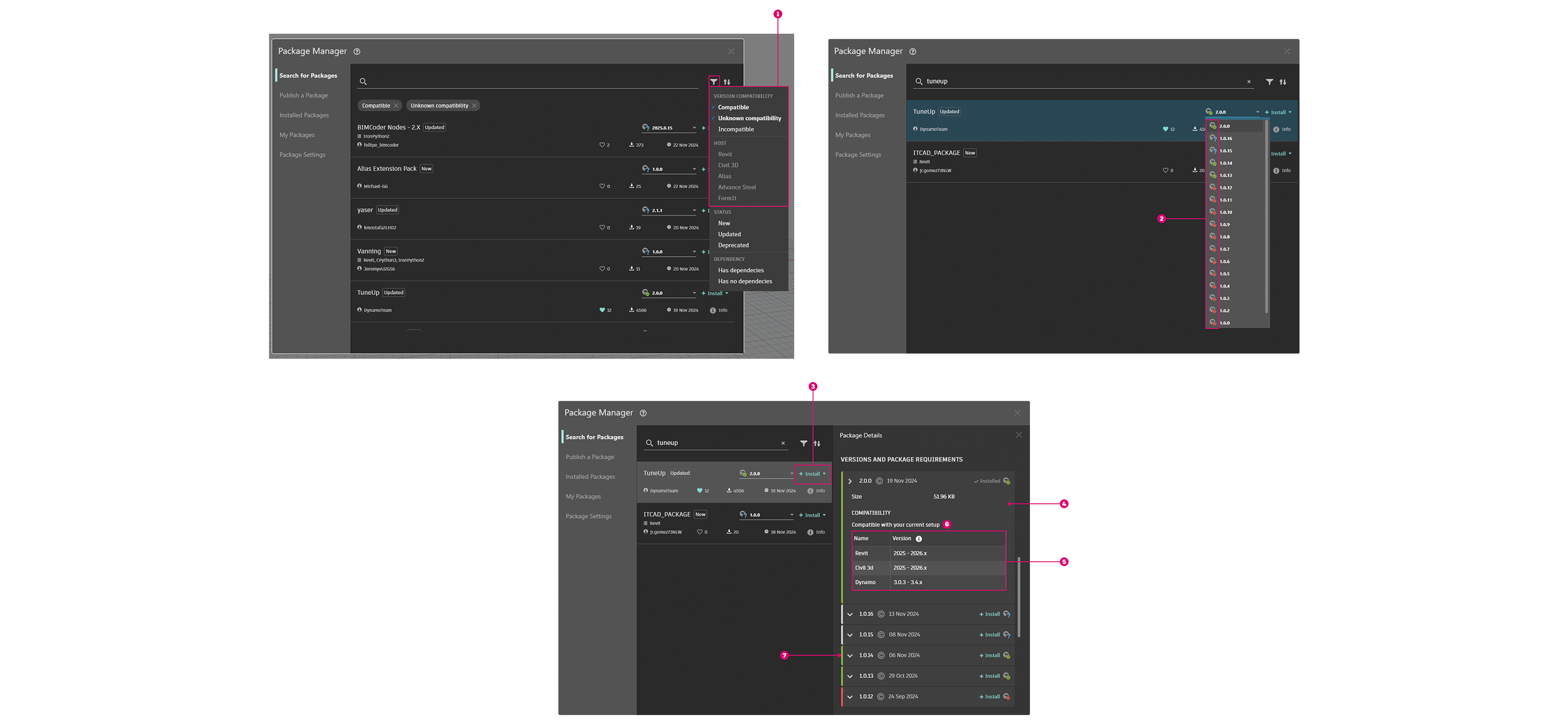Click unknown-compatibility icon beside Vanning version 1.0.0

coord(645,251)
